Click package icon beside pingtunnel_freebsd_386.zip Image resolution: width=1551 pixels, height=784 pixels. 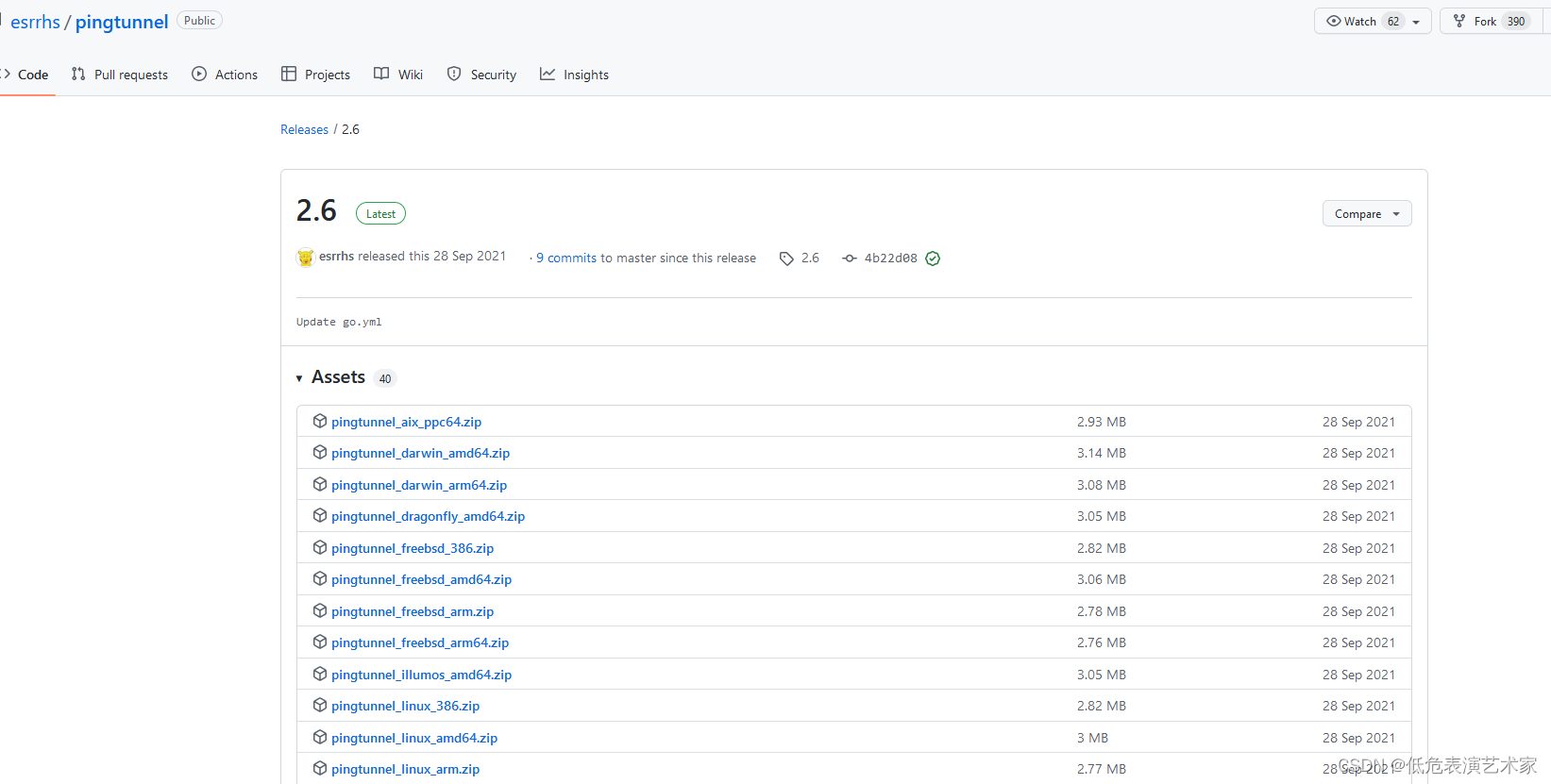coord(320,547)
